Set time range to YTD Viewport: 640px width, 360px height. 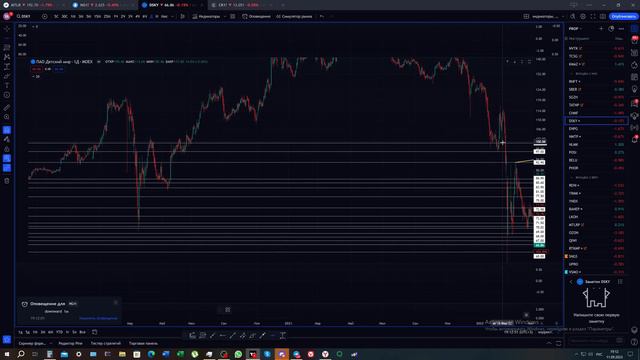coord(60,332)
